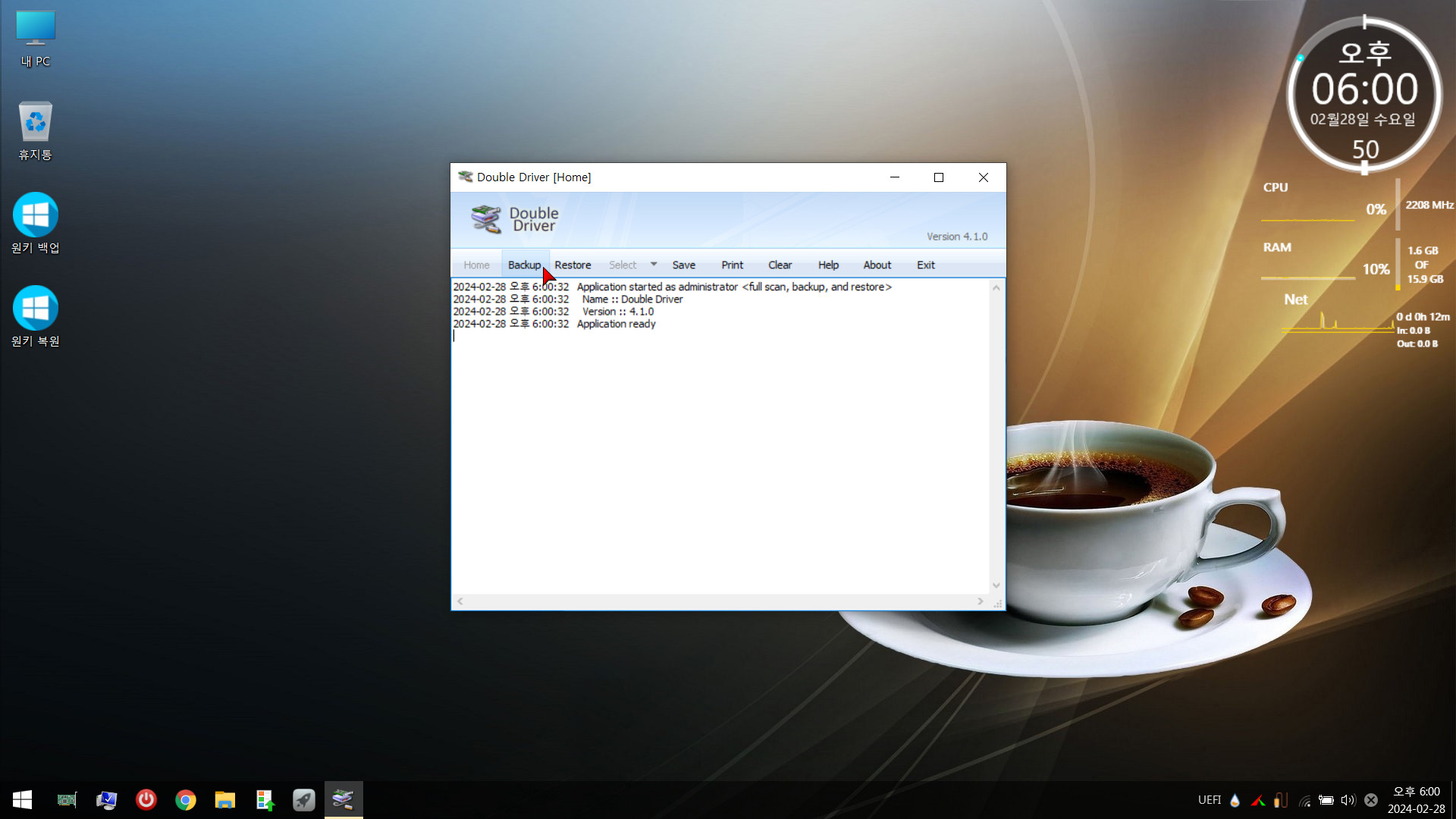
Task: Click the water drop tray icon
Action: coord(1235,800)
